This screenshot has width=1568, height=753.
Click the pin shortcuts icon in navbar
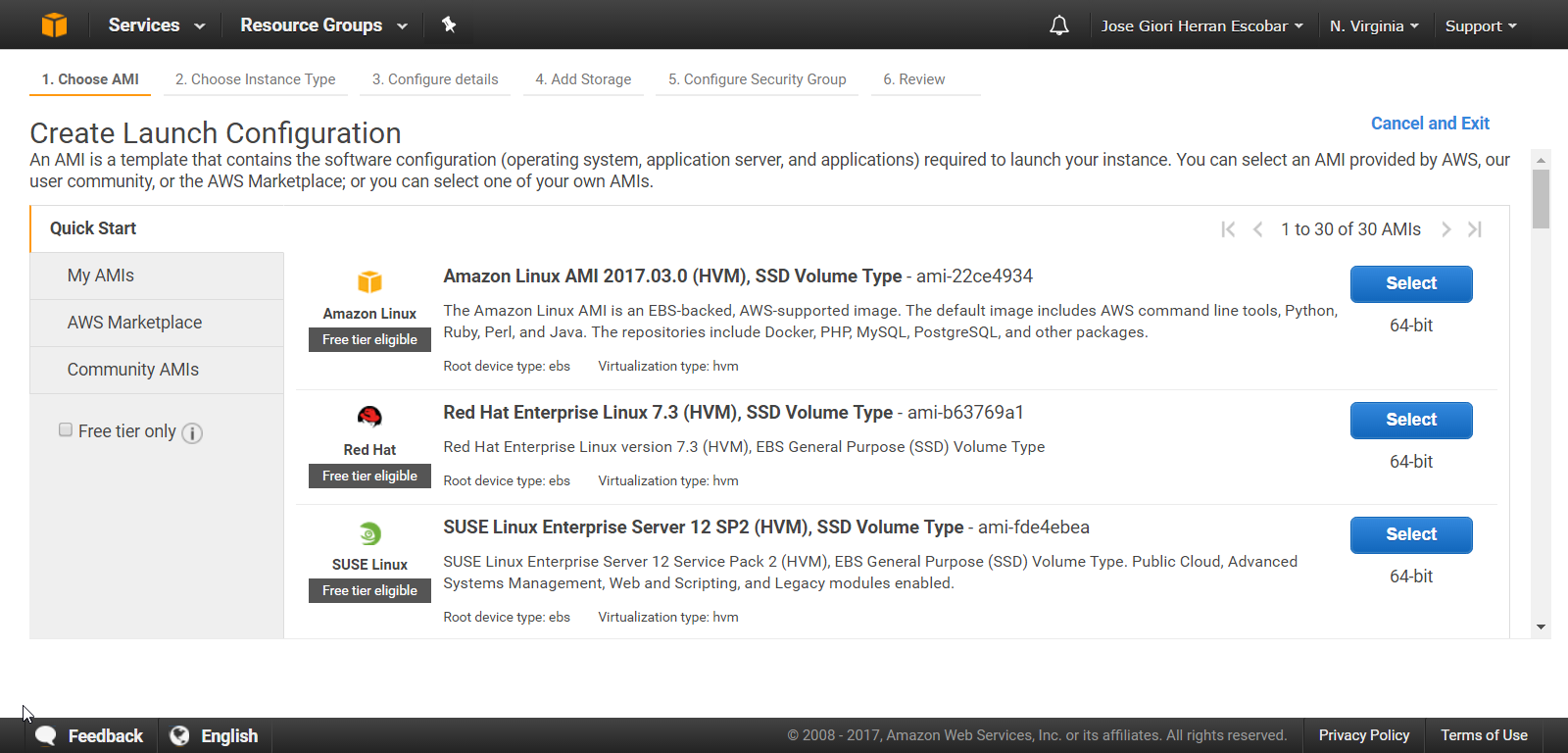click(x=449, y=25)
